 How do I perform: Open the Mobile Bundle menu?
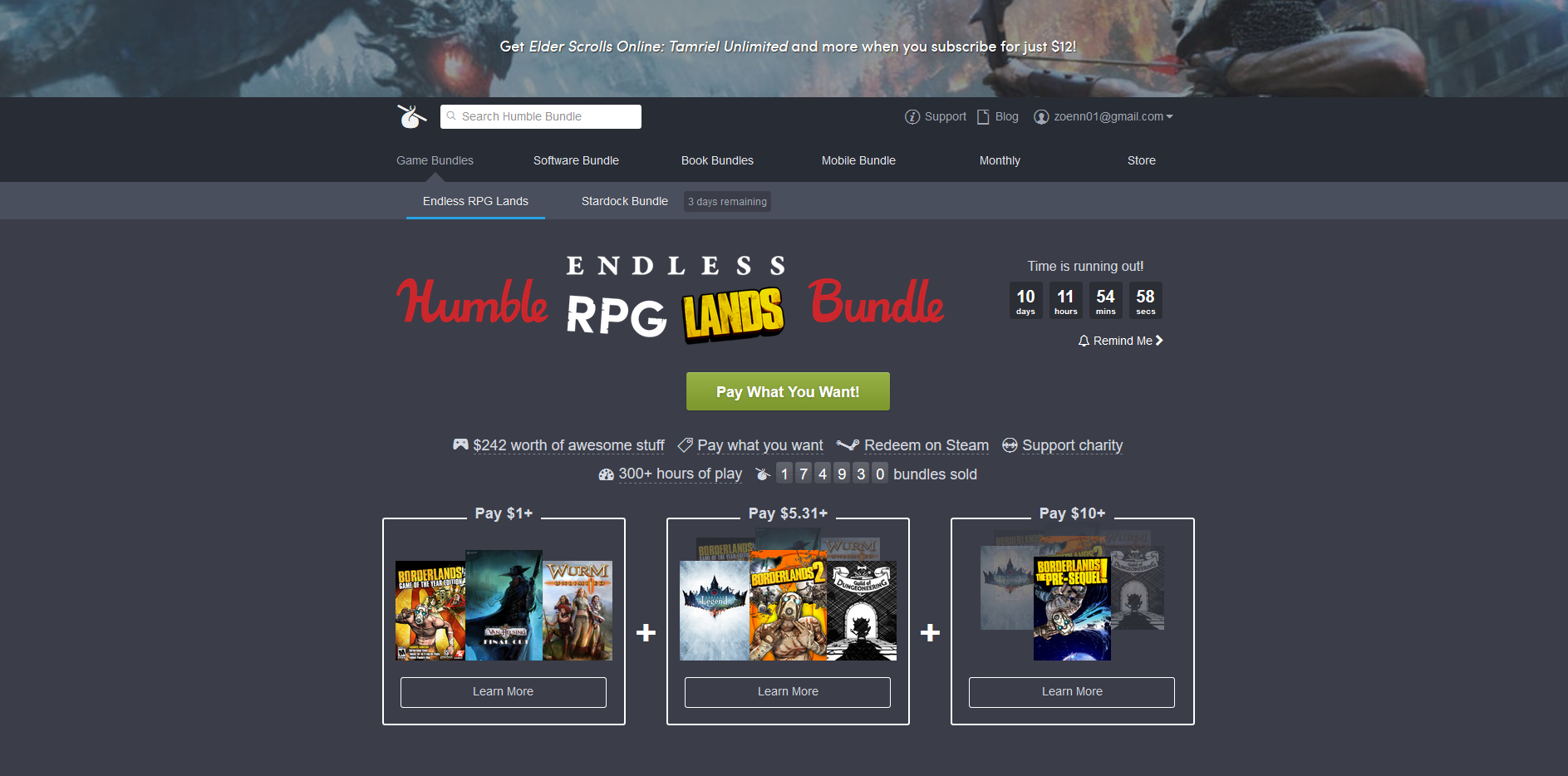(858, 160)
